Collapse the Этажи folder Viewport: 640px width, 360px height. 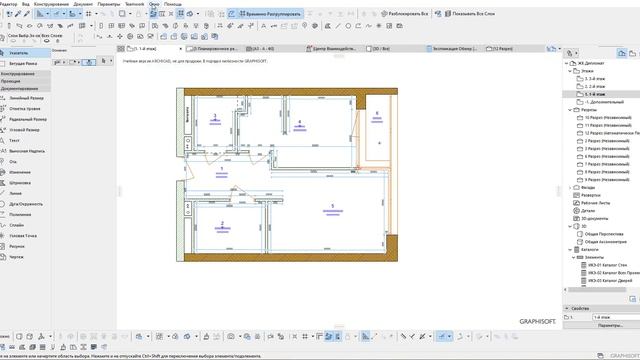[x=570, y=71]
